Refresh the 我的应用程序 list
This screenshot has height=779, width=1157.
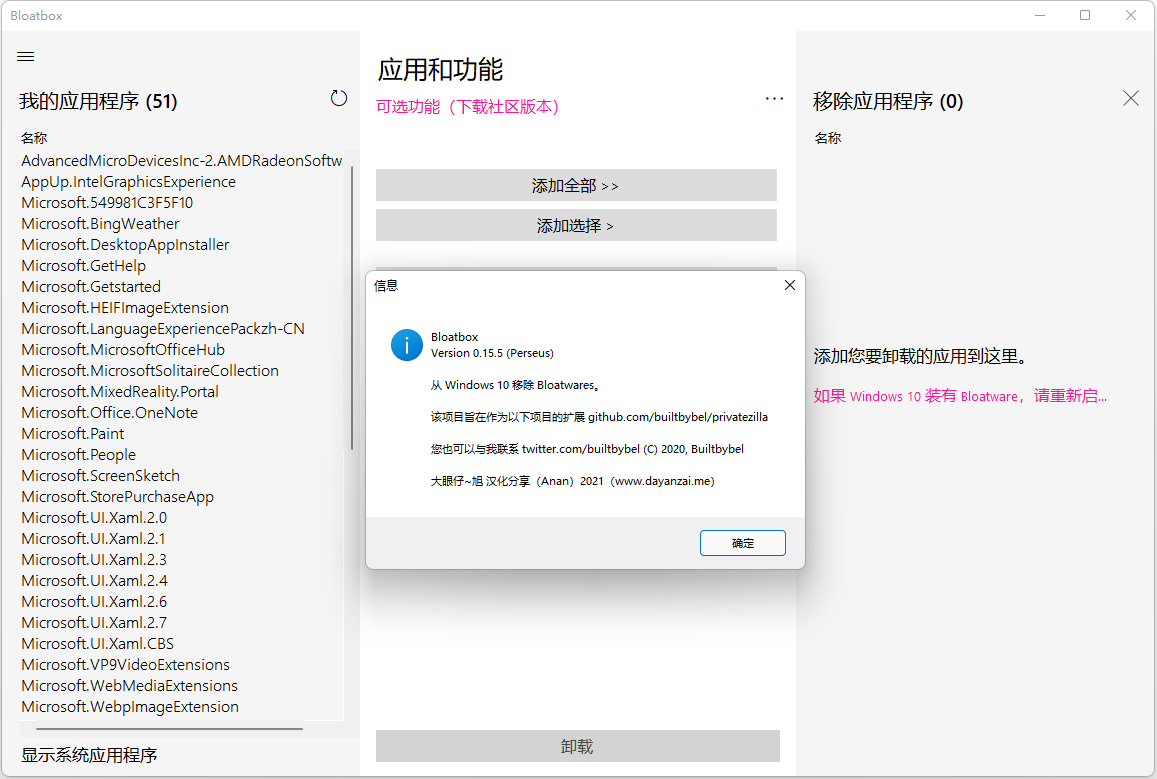pos(339,97)
